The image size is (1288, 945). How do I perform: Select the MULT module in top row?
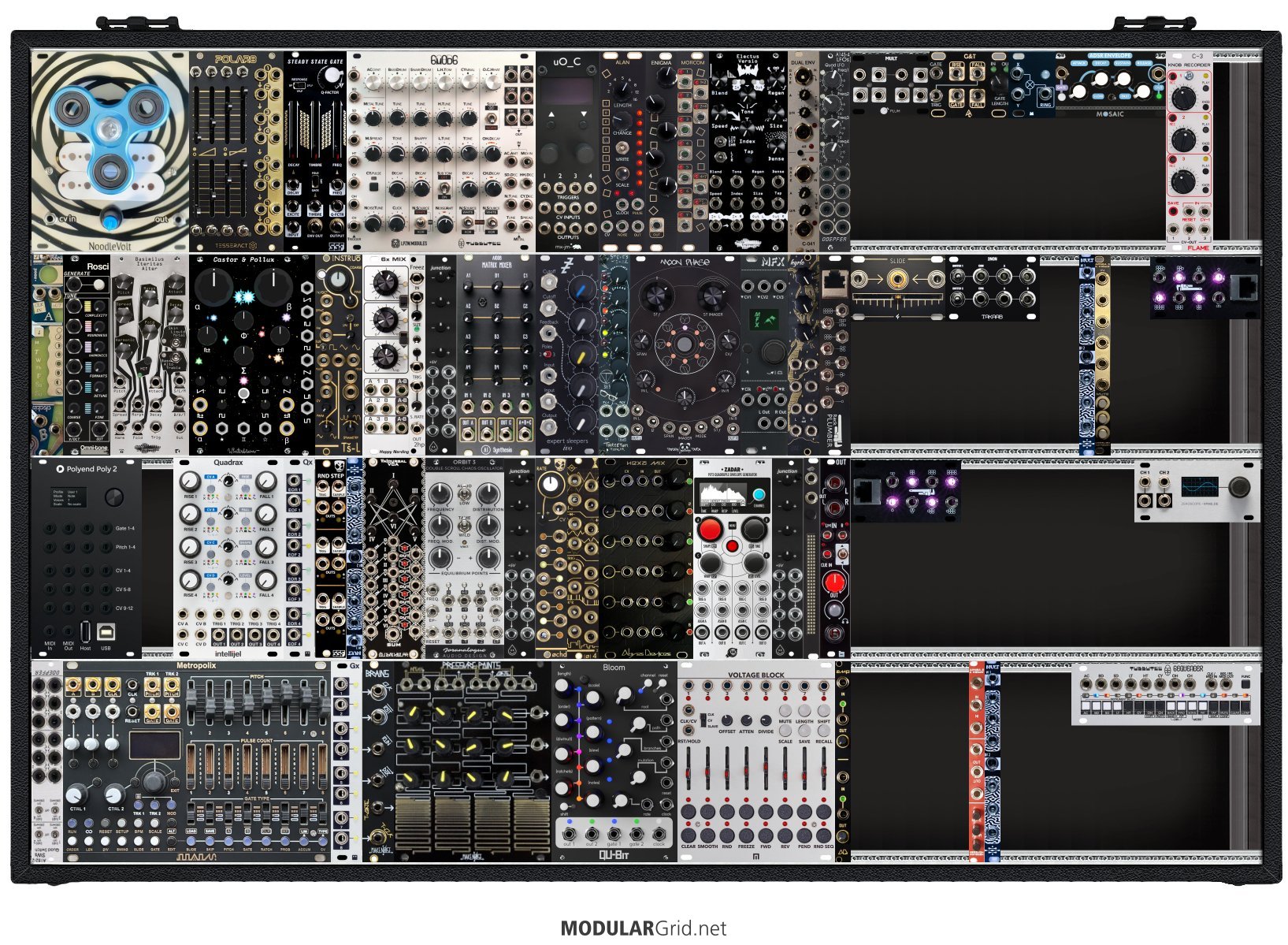tap(890, 84)
